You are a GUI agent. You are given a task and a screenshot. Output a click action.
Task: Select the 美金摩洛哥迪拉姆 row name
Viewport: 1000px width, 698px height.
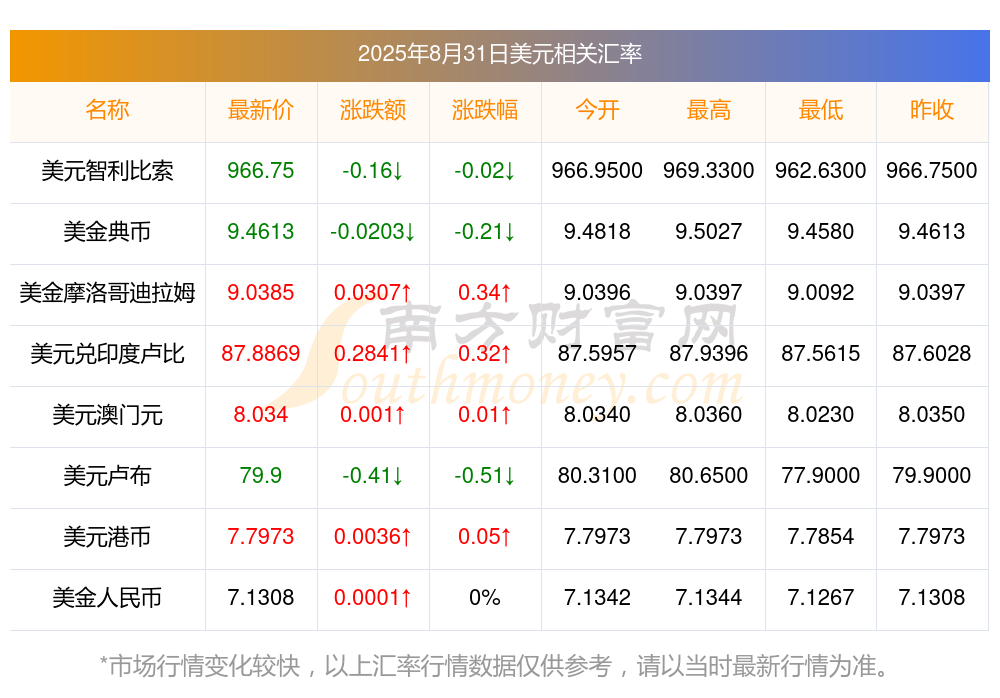tap(107, 293)
